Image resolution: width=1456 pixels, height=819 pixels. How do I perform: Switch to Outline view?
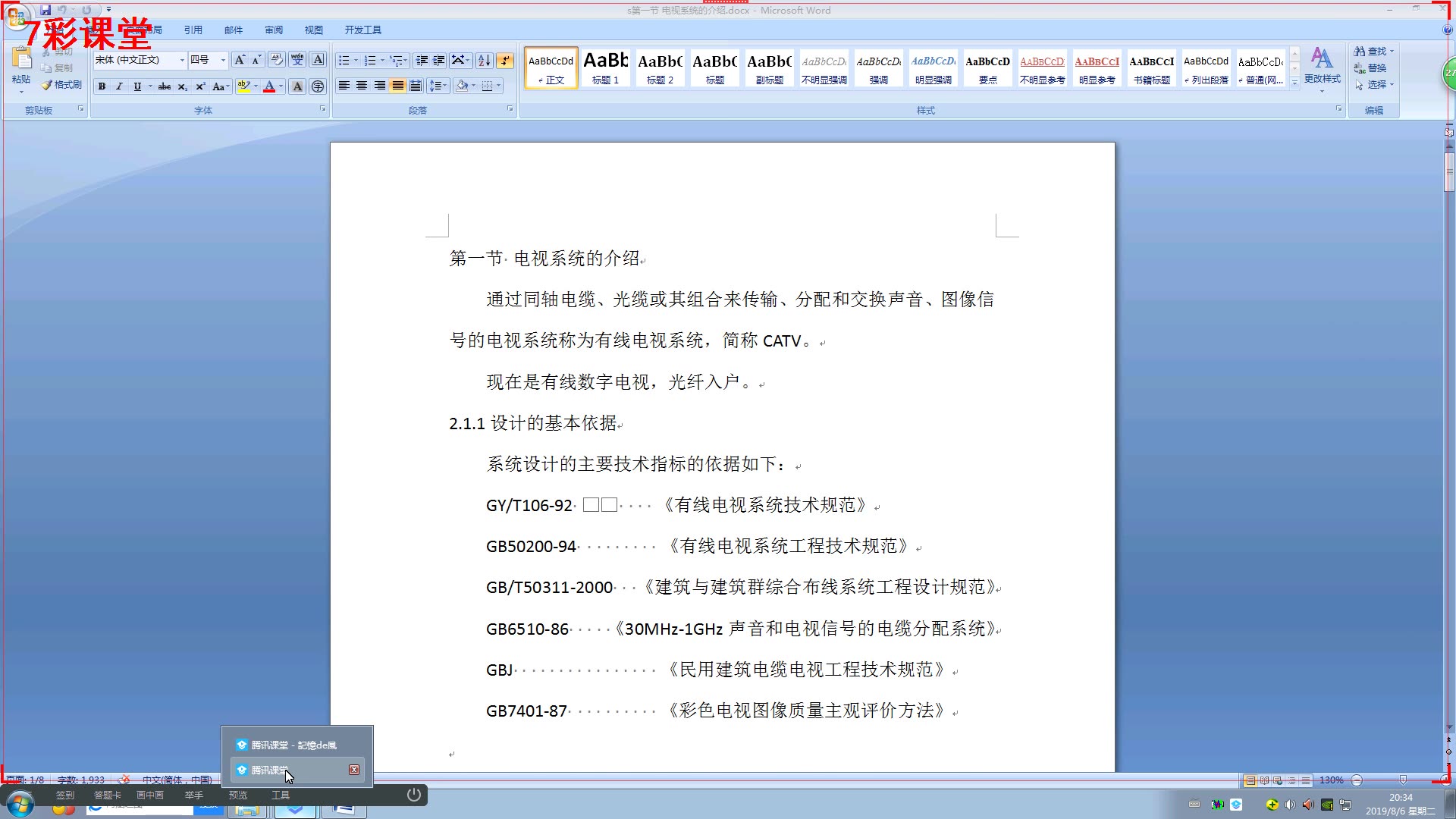(x=1291, y=780)
